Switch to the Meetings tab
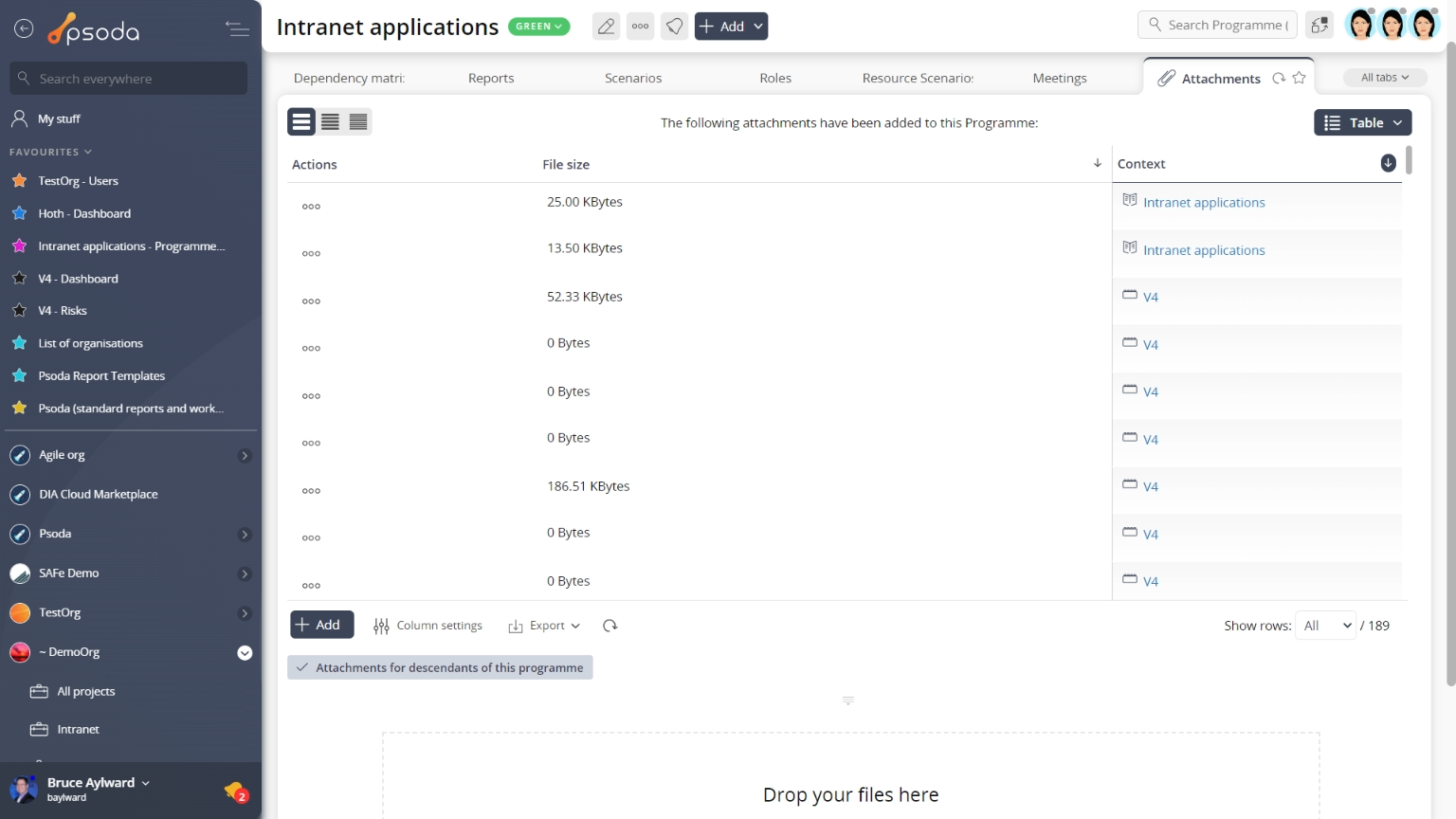The image size is (1456, 819). coord(1060,78)
